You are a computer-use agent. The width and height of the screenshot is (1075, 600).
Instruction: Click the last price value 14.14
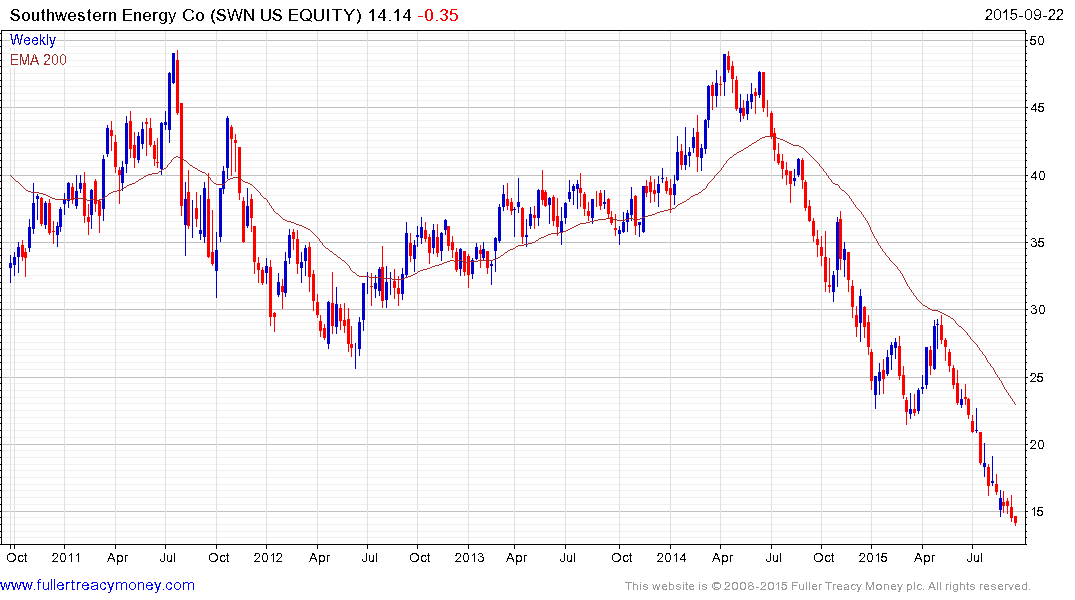point(389,15)
